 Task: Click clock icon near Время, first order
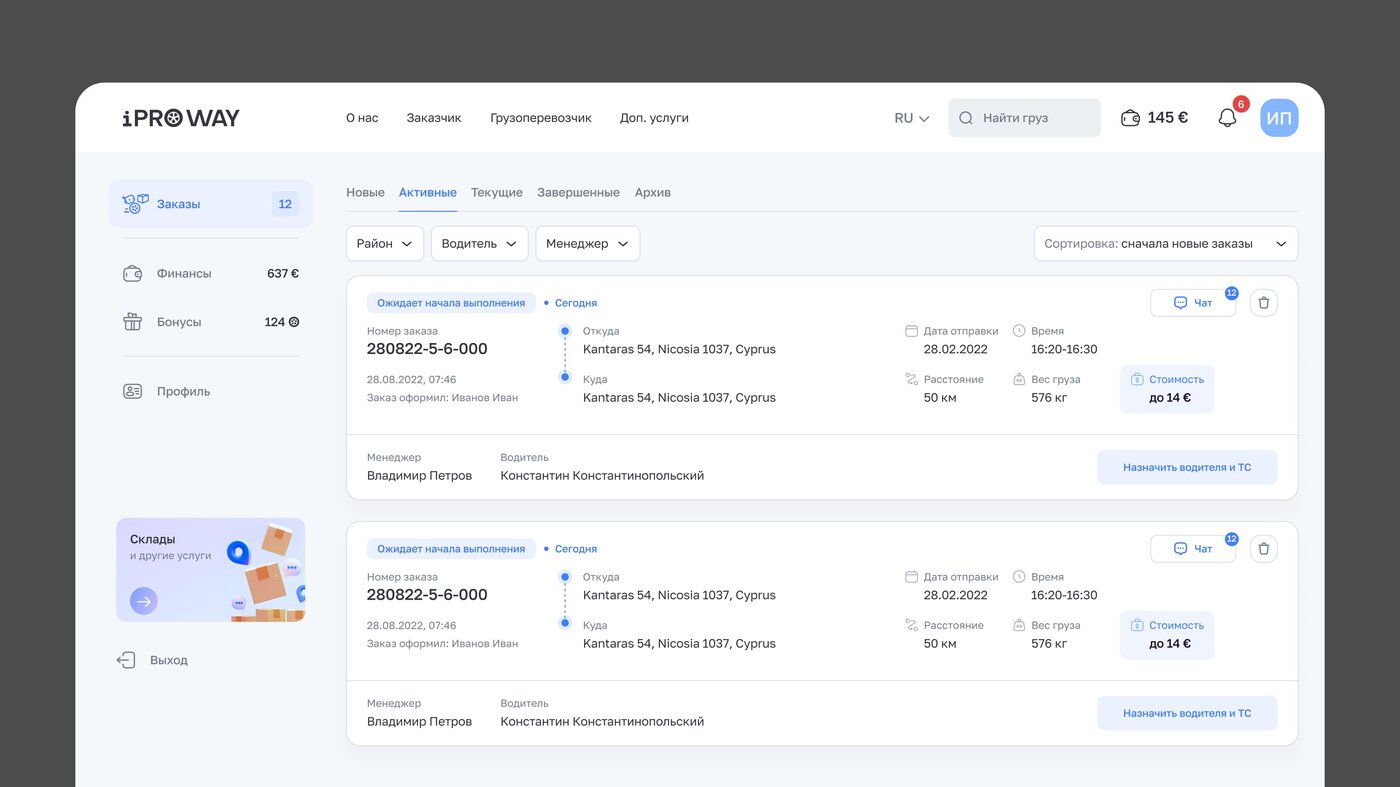click(1019, 331)
